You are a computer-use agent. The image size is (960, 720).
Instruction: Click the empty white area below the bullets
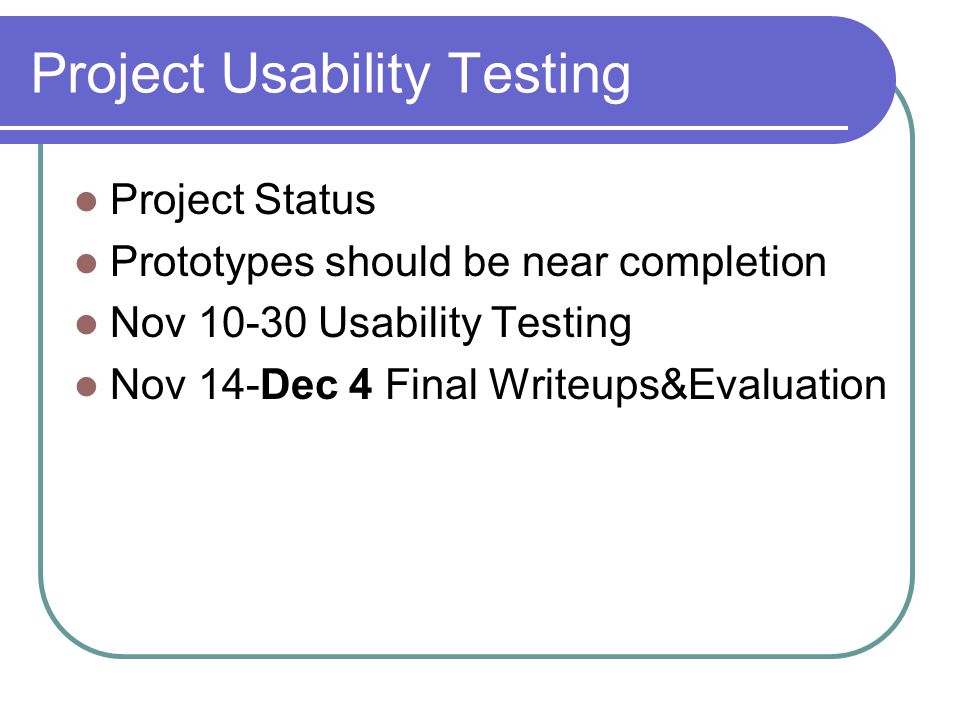pos(478,527)
